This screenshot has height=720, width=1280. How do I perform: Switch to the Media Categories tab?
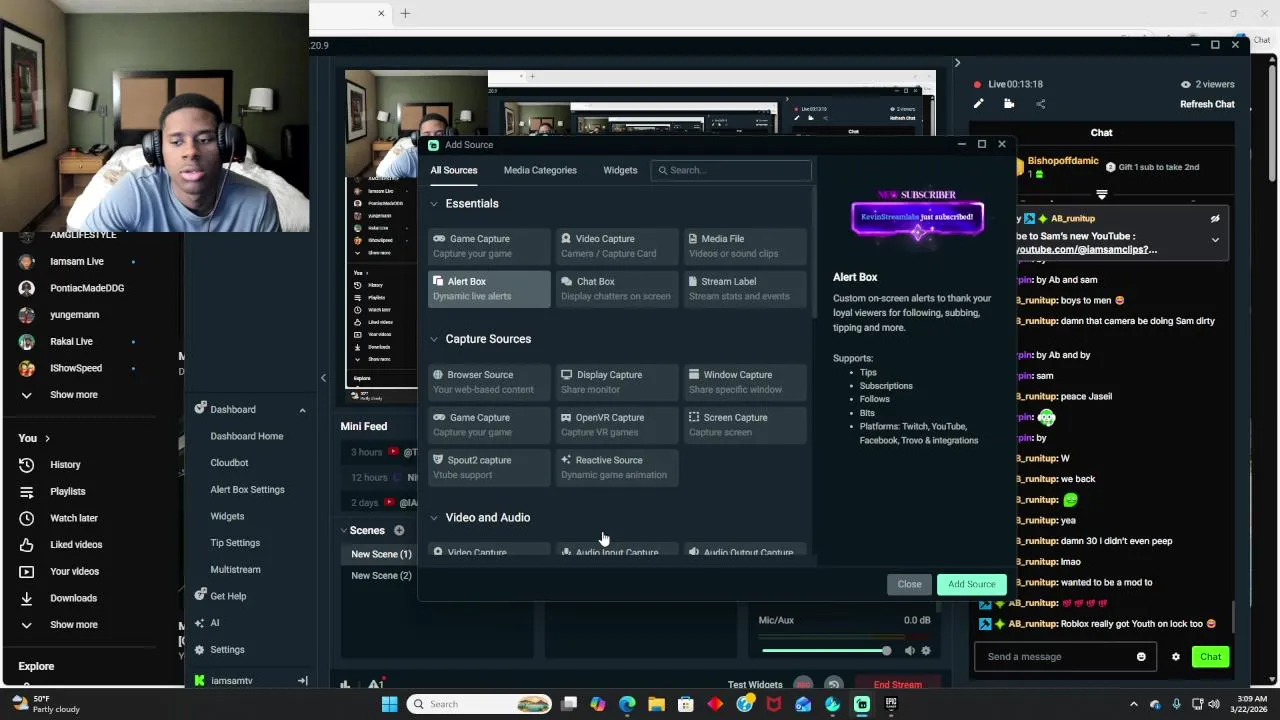click(540, 170)
